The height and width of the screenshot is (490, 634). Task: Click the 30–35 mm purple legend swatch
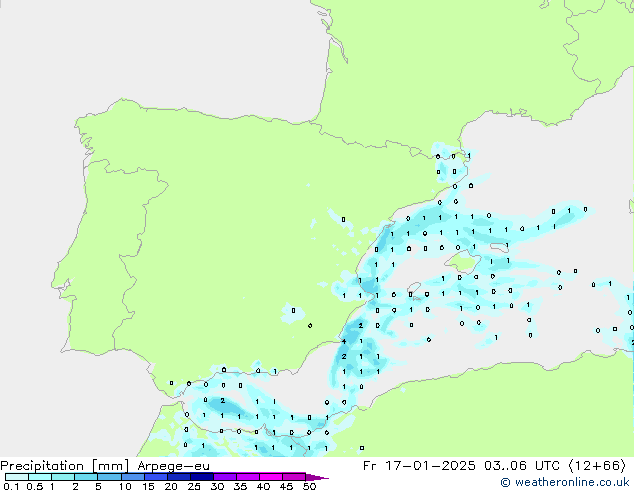pyautogui.click(x=225, y=477)
